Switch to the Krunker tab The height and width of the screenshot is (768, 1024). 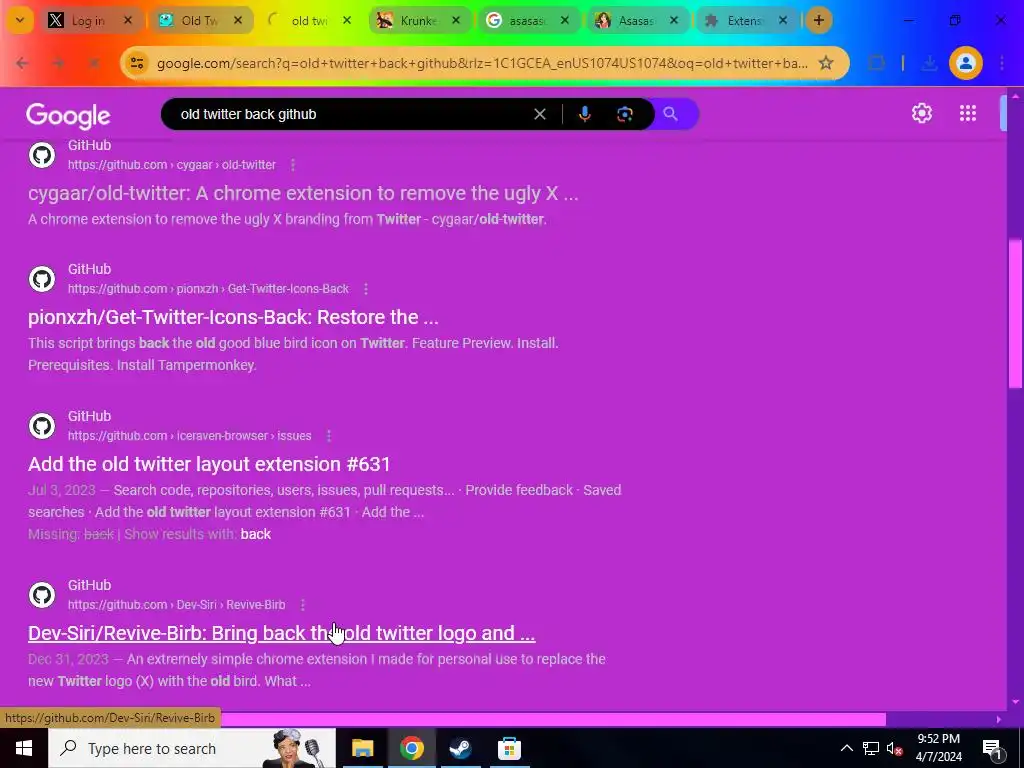coord(419,21)
